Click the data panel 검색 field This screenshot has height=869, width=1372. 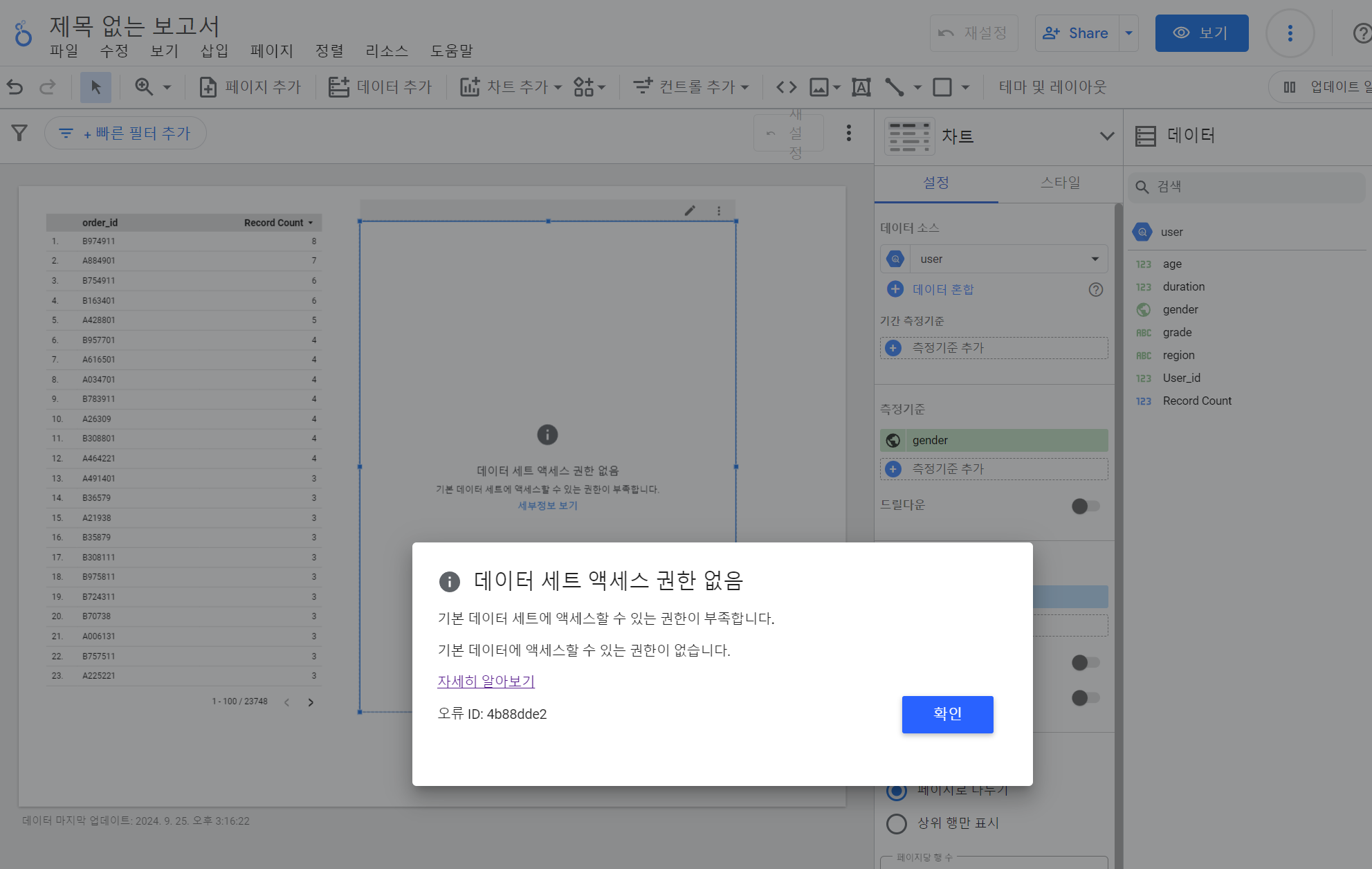pyautogui.click(x=1247, y=187)
